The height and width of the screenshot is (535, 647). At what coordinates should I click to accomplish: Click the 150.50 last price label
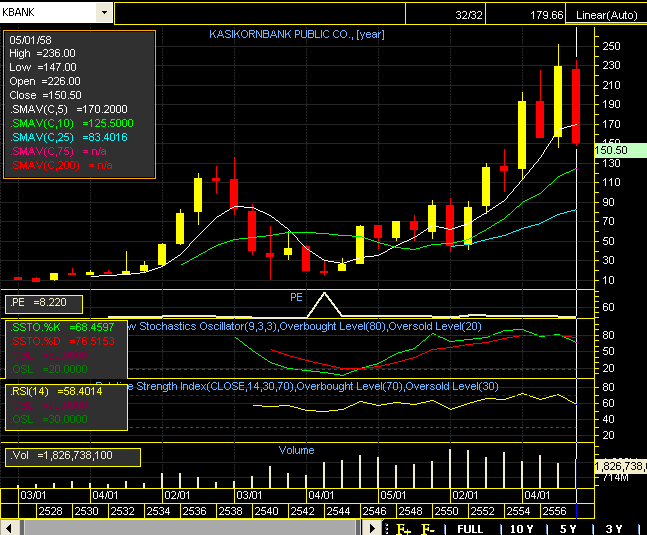pos(620,150)
